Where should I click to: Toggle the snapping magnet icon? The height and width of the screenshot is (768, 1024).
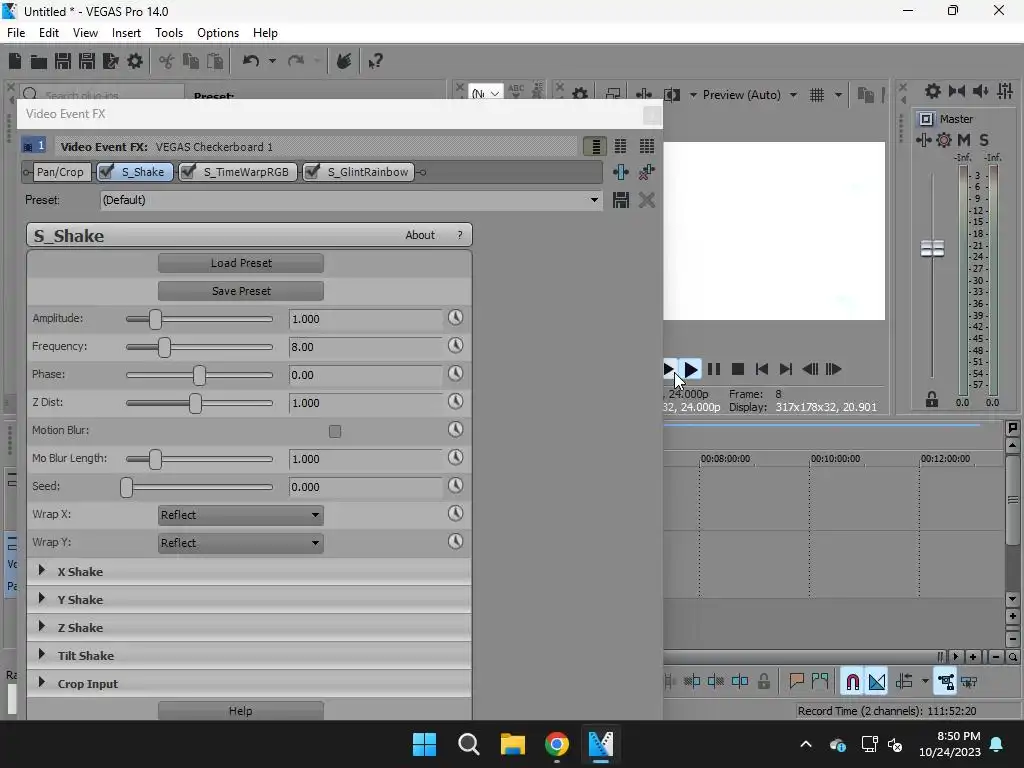click(852, 682)
